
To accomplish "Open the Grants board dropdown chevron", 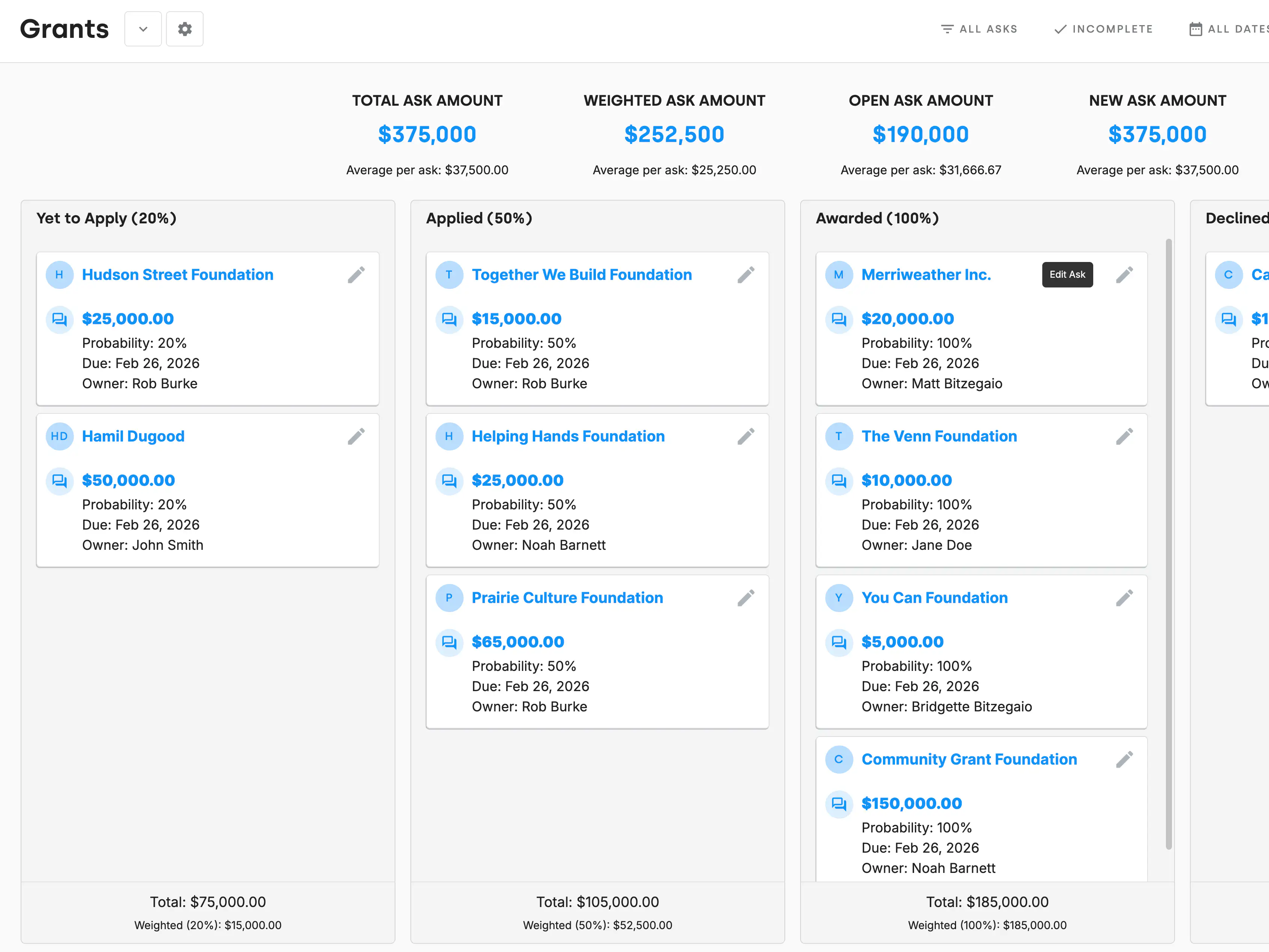I will 143,29.
